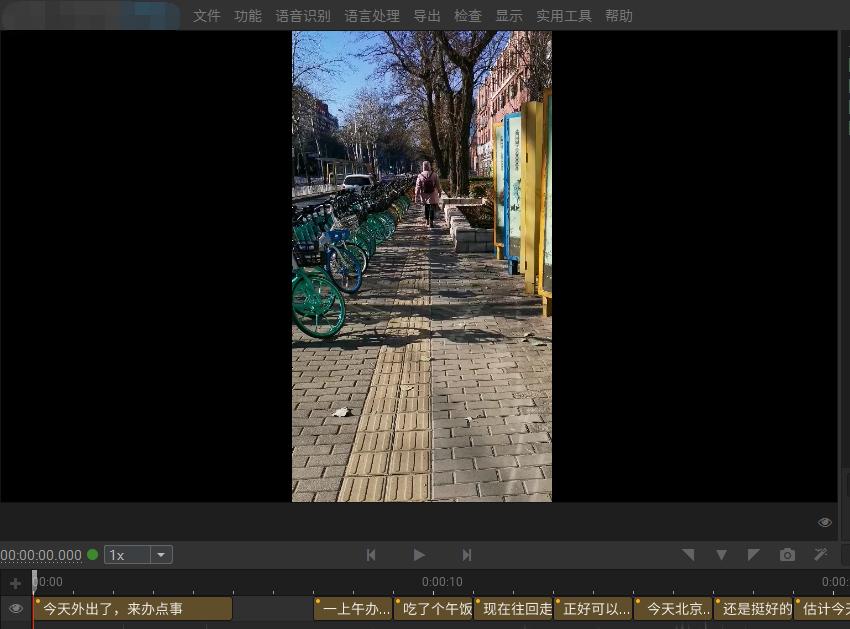Toggle the subtitle track eye icon
This screenshot has width=850, height=629.
(15, 608)
